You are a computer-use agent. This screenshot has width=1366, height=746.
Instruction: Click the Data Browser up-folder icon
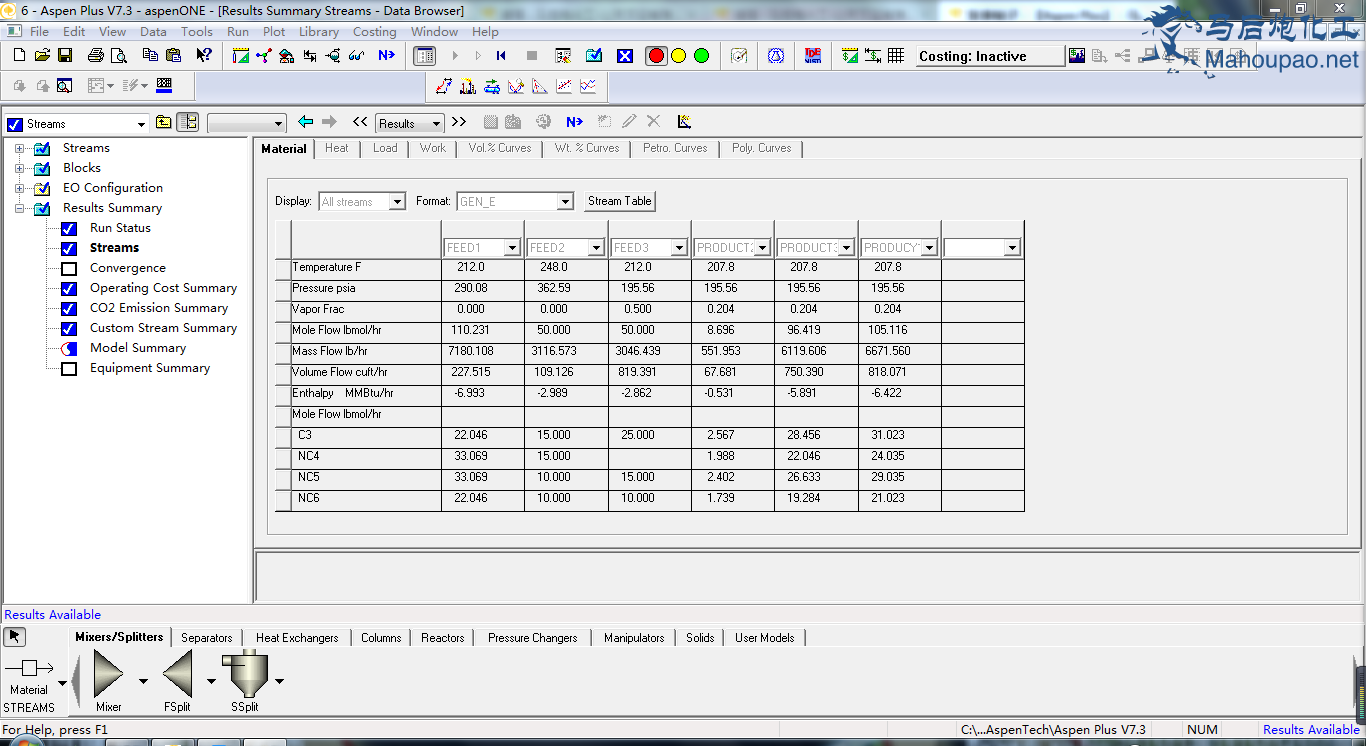(164, 122)
